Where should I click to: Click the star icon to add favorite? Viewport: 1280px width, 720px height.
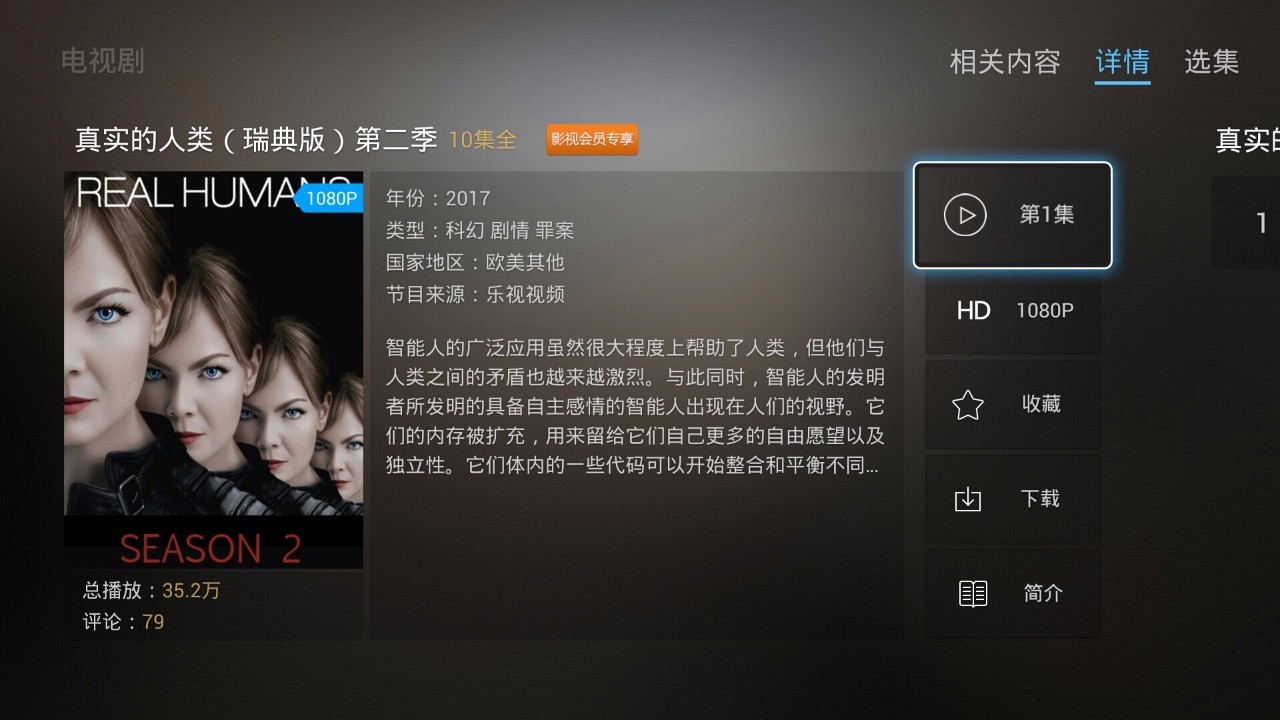pyautogui.click(x=968, y=404)
